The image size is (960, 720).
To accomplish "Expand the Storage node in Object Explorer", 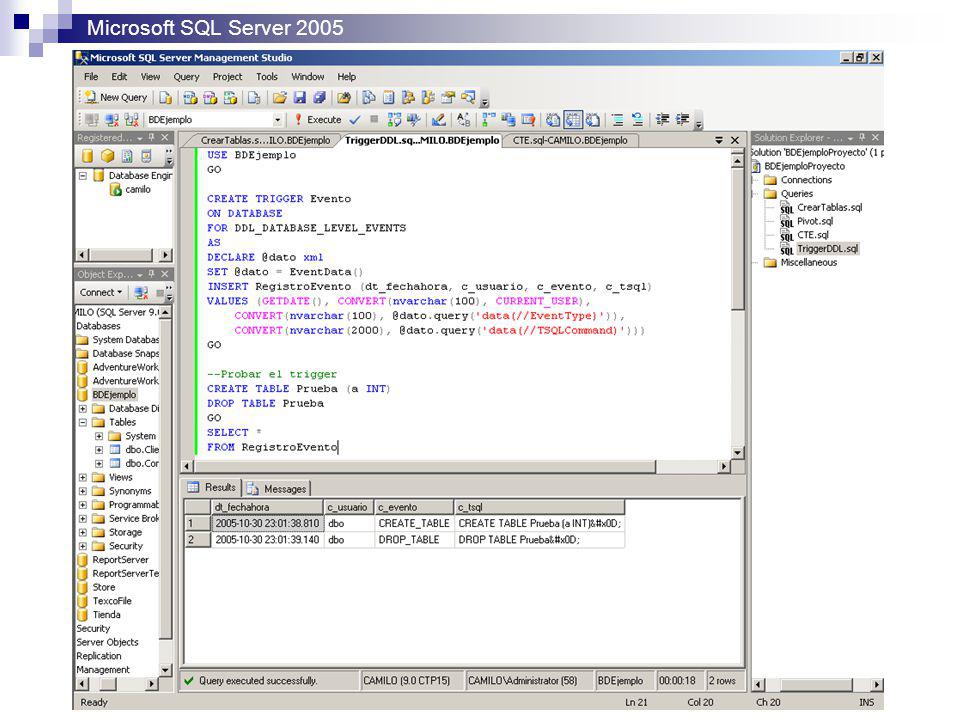I will [x=83, y=533].
